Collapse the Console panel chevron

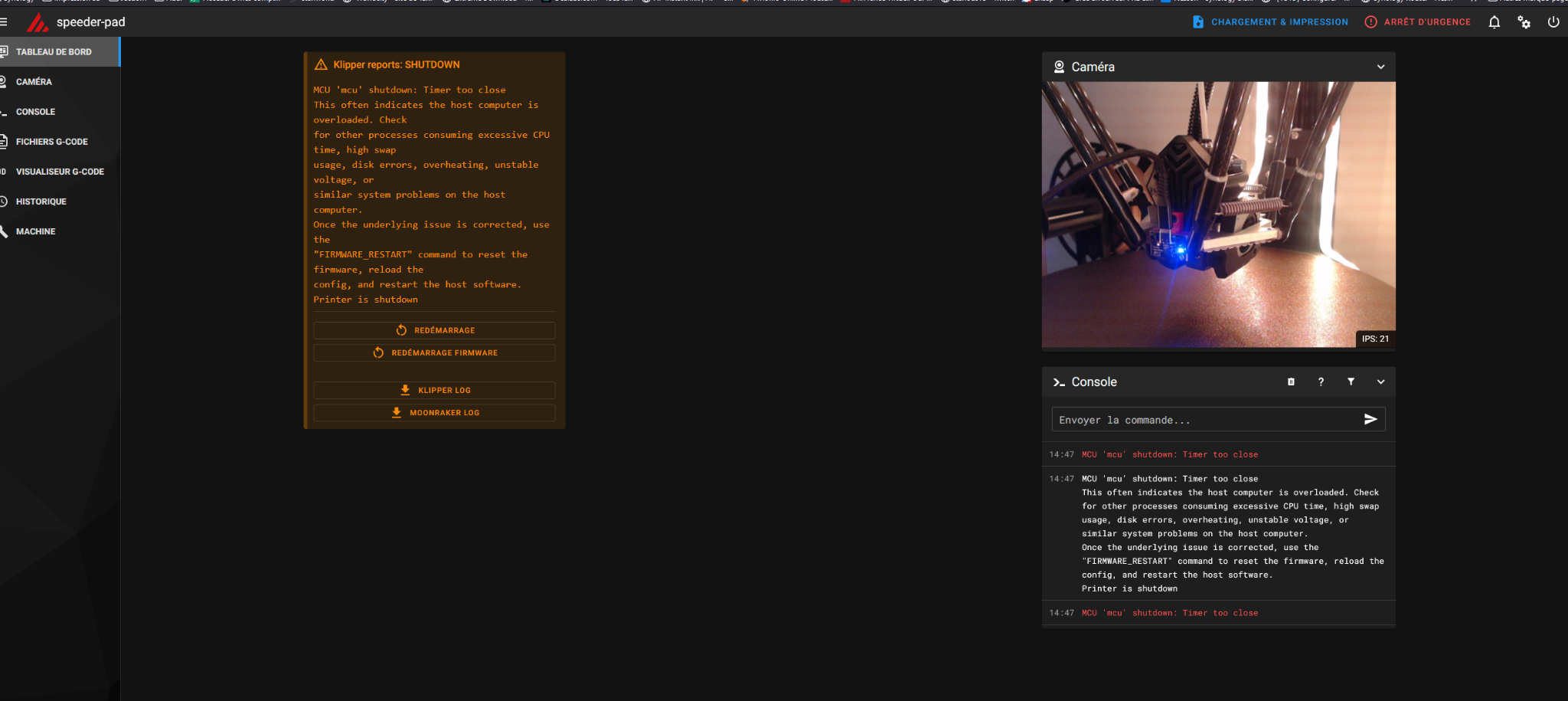1380,382
